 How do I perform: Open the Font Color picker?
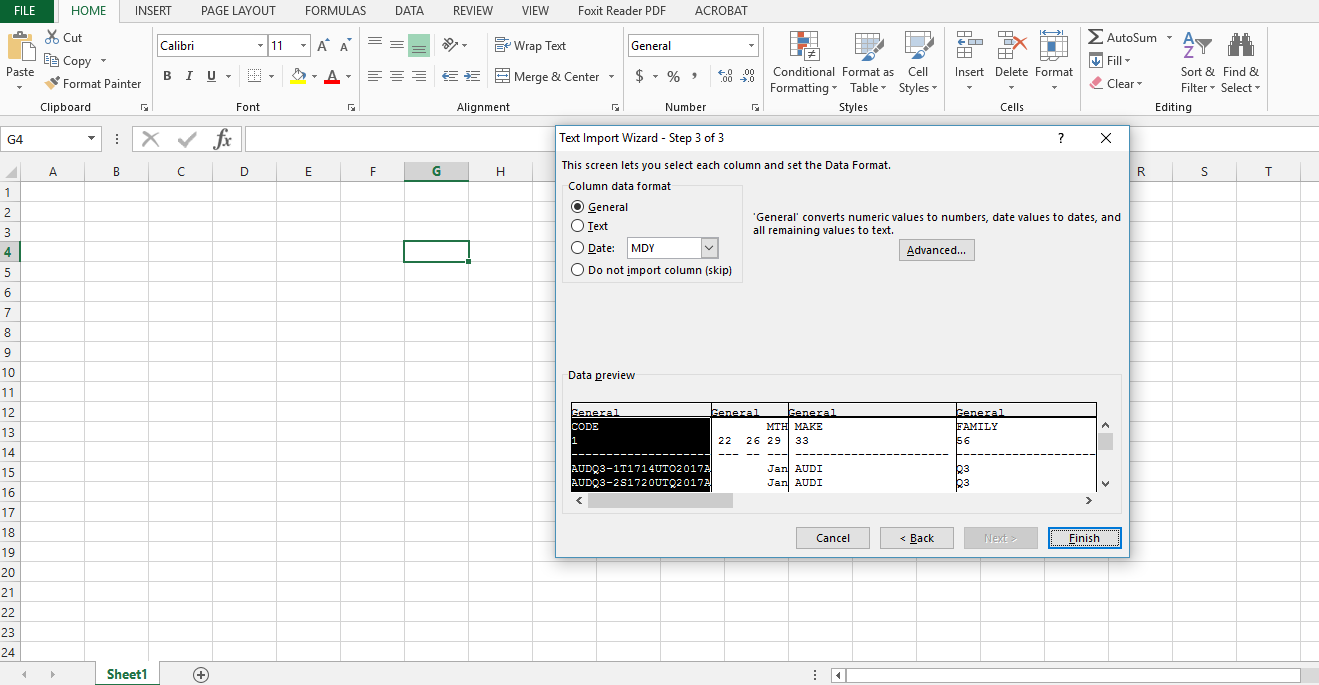[347, 76]
